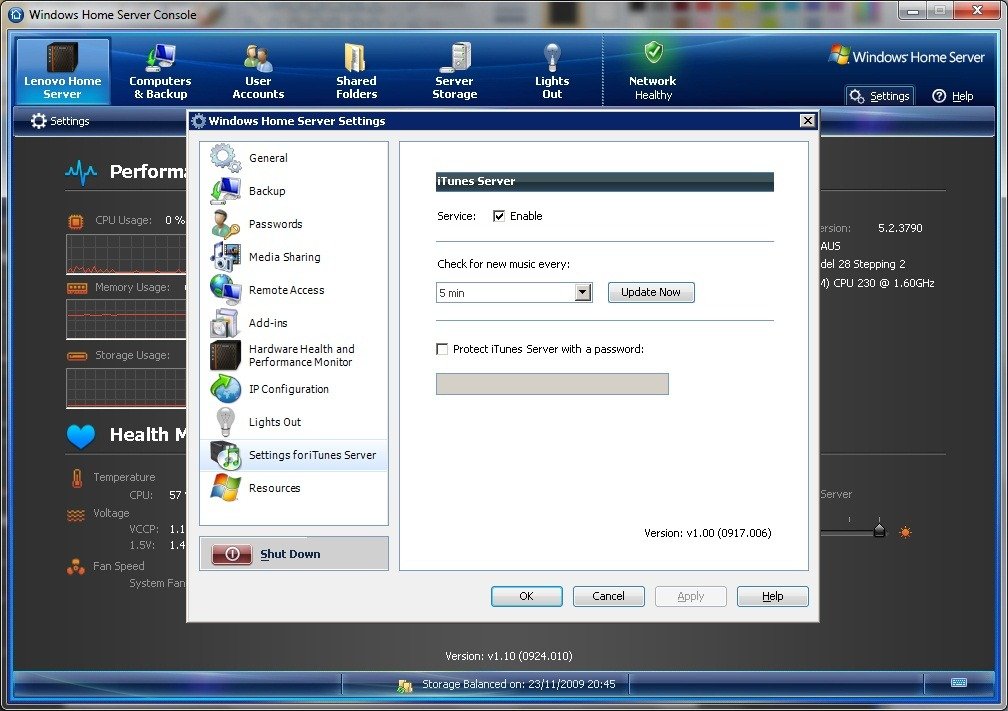Click the Windows Home Server logo

tap(906, 56)
